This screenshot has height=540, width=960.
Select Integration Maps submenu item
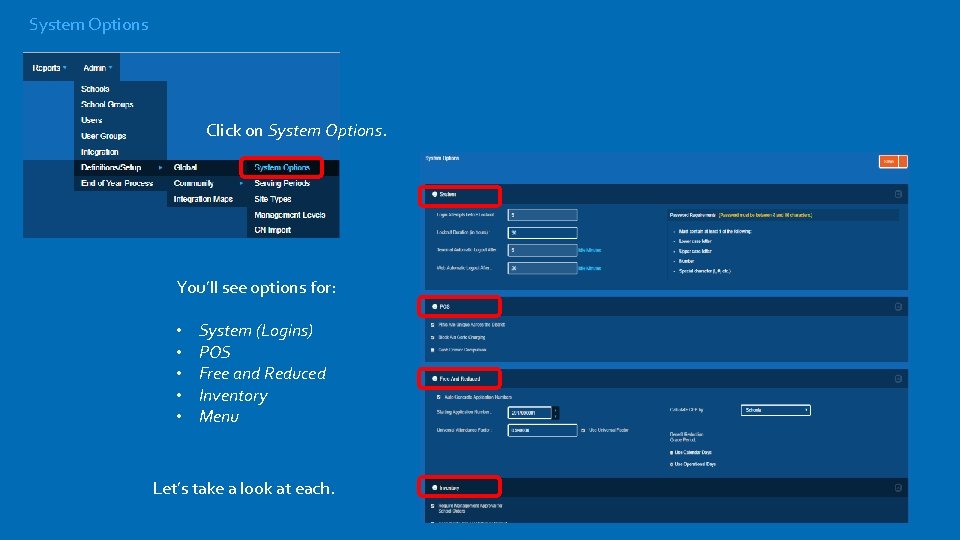pos(203,199)
